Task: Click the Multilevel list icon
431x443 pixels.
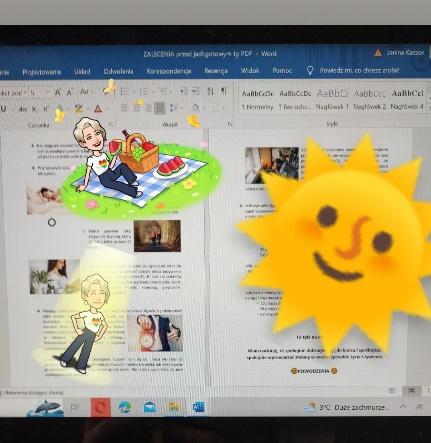Action: point(163,91)
